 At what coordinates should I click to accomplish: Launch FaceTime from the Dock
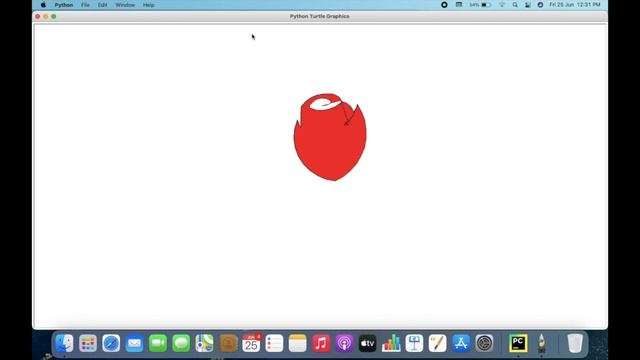pos(158,343)
